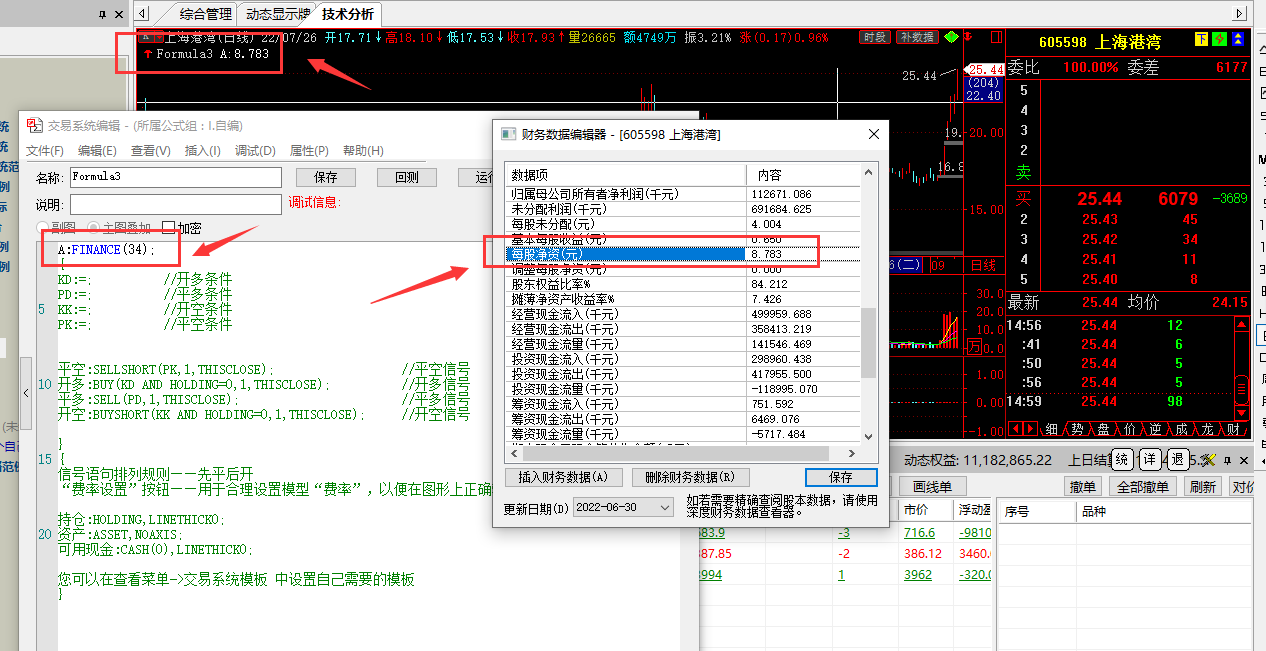Close the trading panel with X
This screenshot has width=1266, height=651.
coord(1245,460)
